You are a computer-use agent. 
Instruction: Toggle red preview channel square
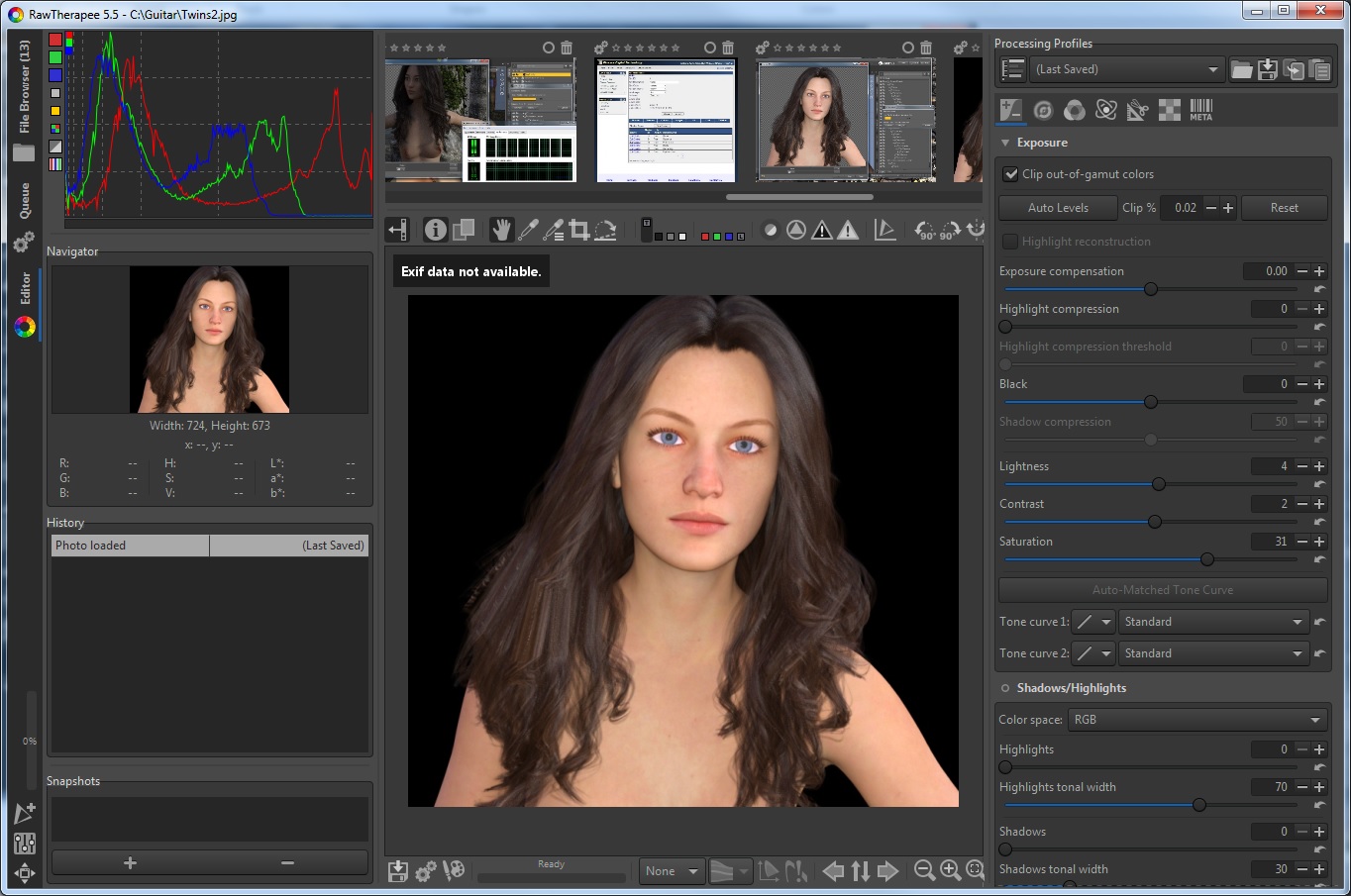coord(705,237)
